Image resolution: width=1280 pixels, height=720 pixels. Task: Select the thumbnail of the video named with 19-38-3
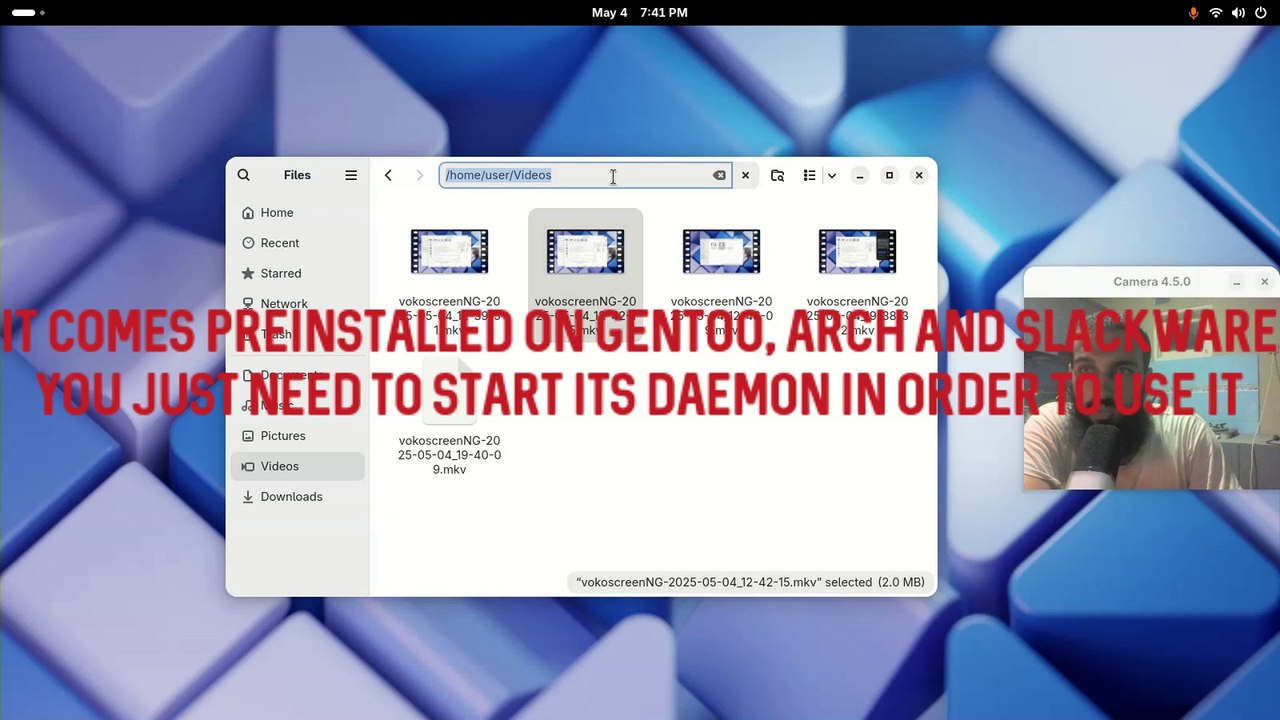pyautogui.click(x=857, y=251)
